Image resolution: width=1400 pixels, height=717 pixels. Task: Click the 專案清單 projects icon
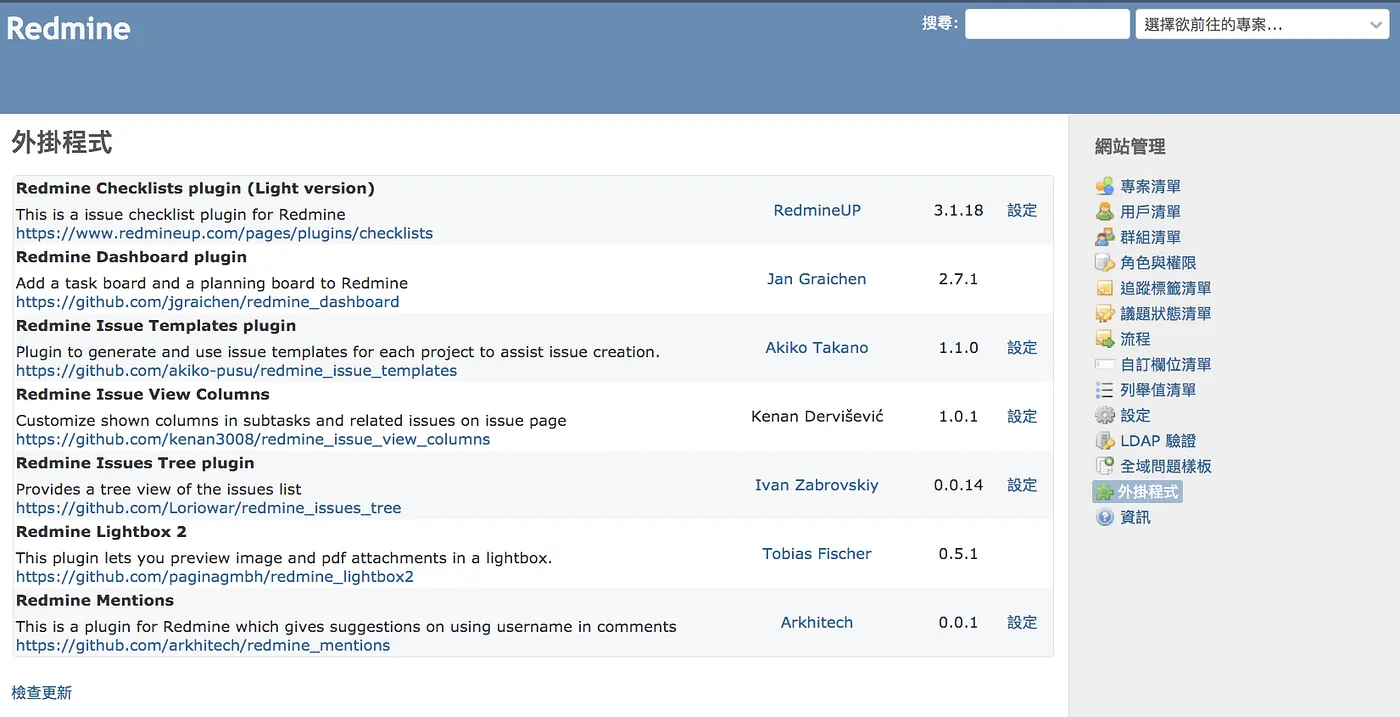[1104, 186]
